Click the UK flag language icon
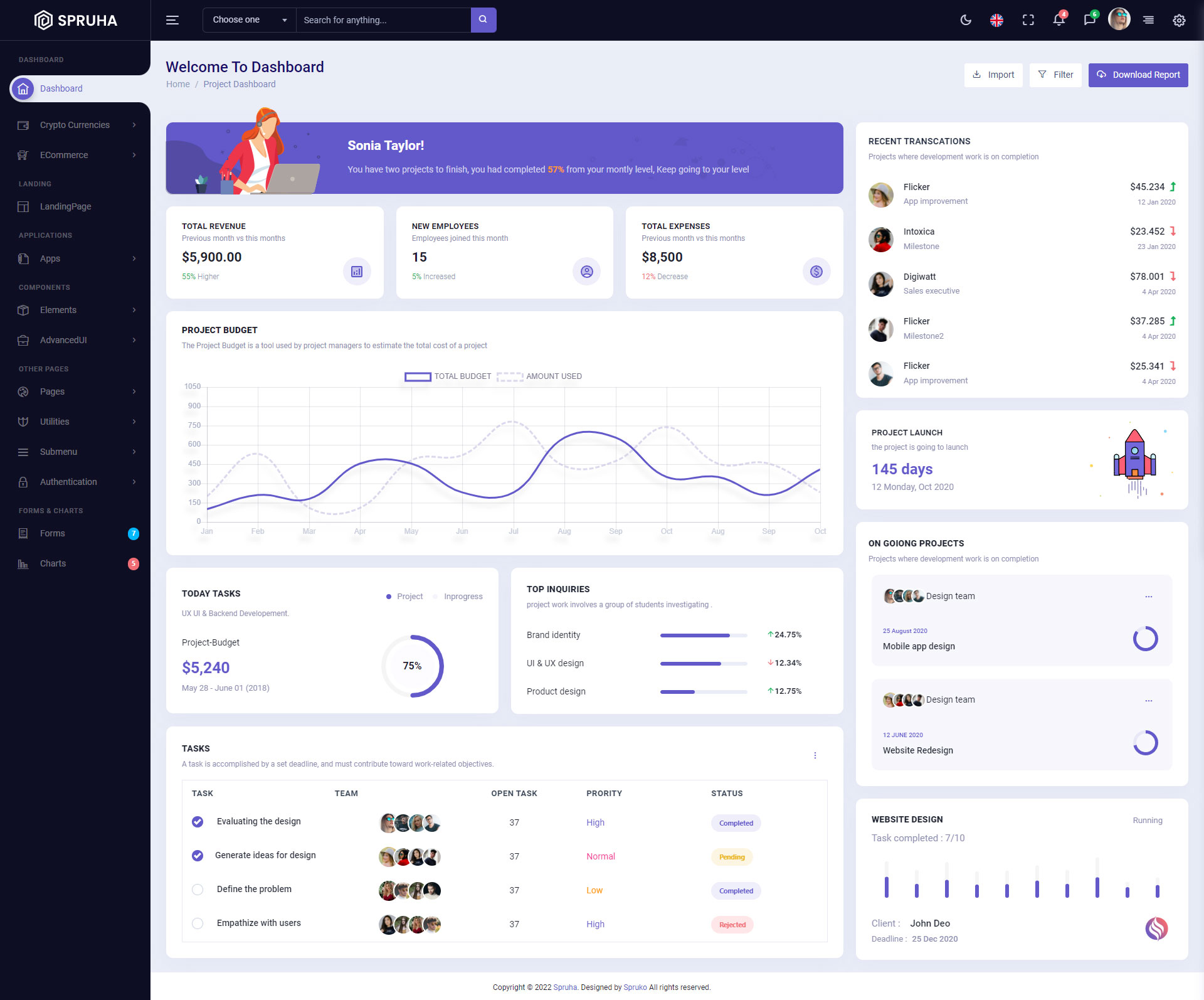Screen dimensions: 1204x1000 coord(996,20)
